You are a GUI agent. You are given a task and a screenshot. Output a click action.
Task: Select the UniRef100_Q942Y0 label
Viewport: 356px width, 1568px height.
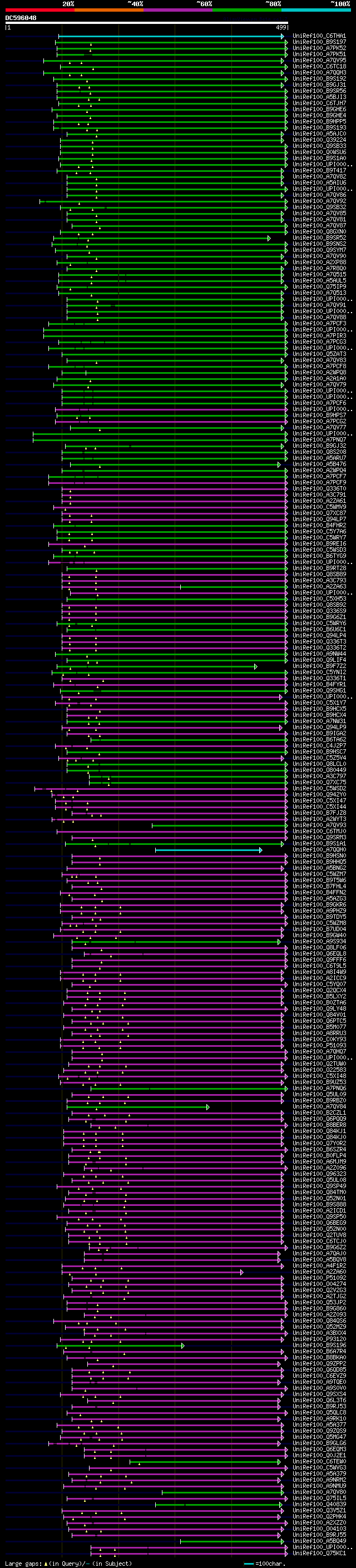[319, 794]
